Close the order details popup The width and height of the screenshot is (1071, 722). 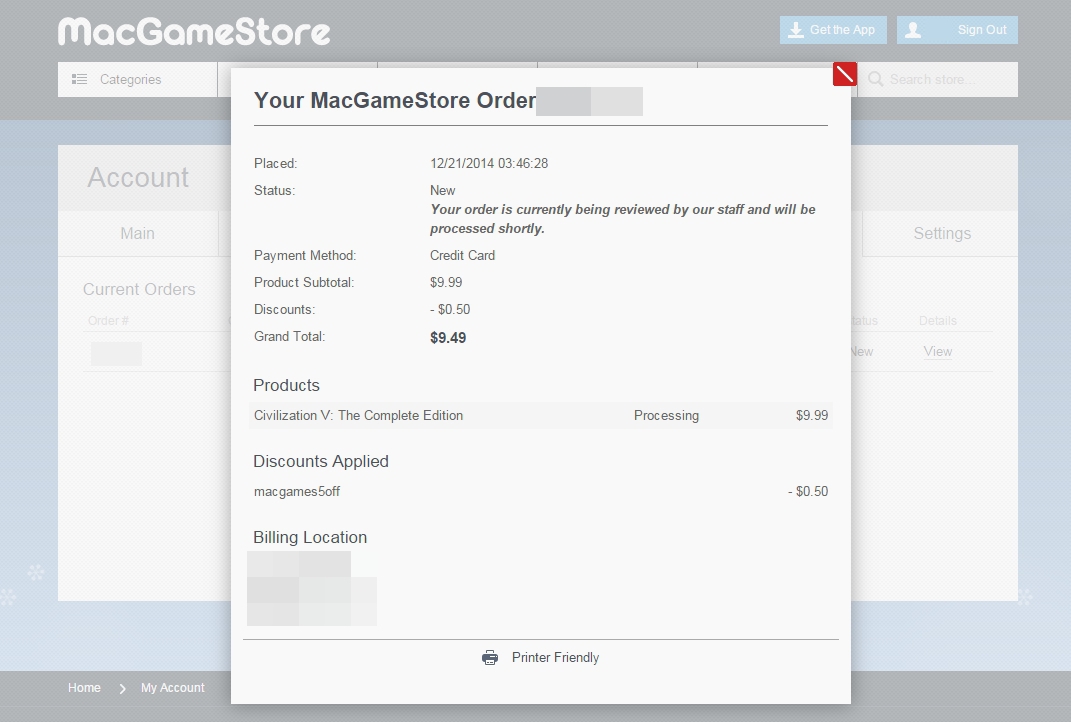click(844, 74)
